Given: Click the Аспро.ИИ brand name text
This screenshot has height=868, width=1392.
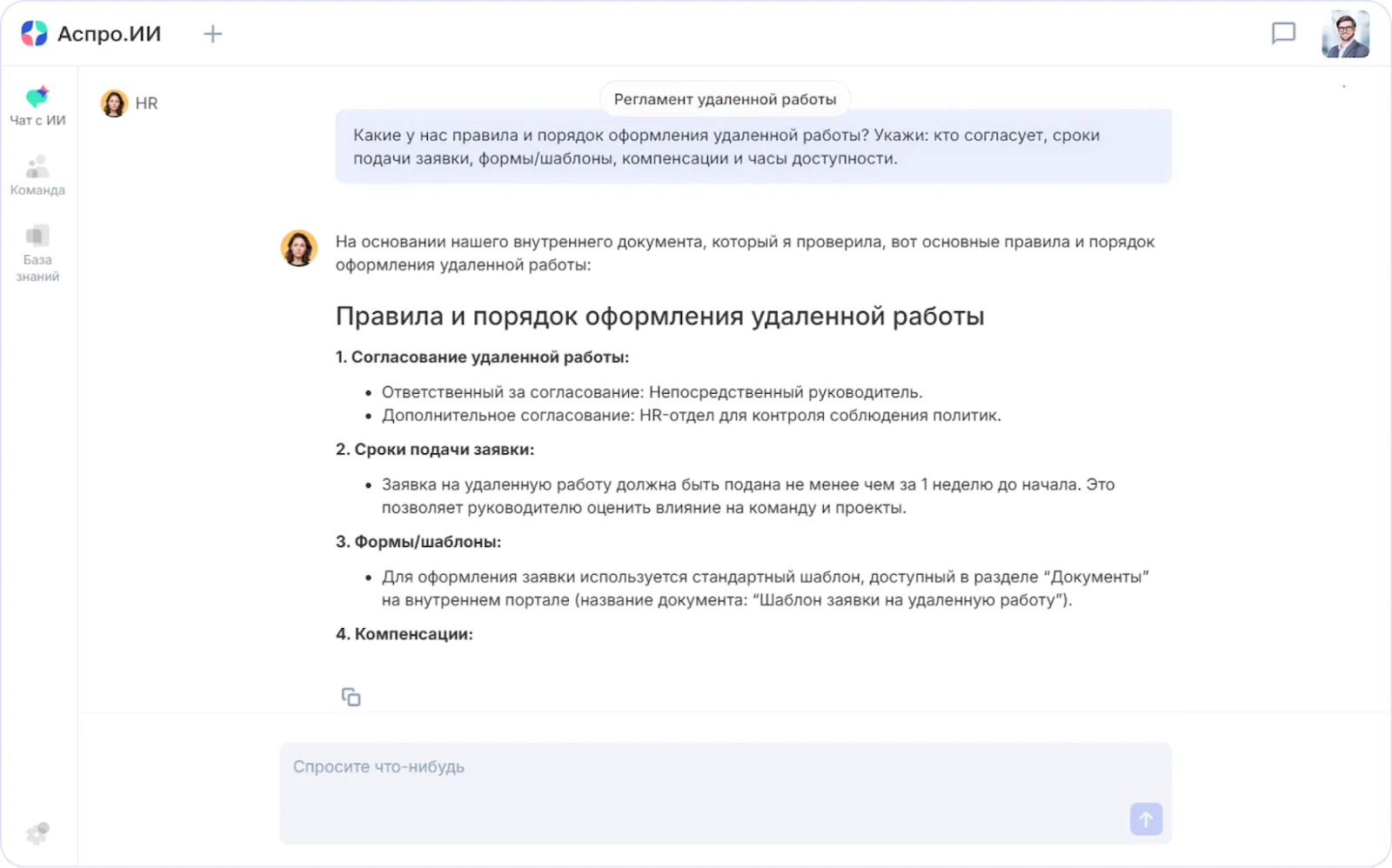Looking at the screenshot, I should click(109, 34).
